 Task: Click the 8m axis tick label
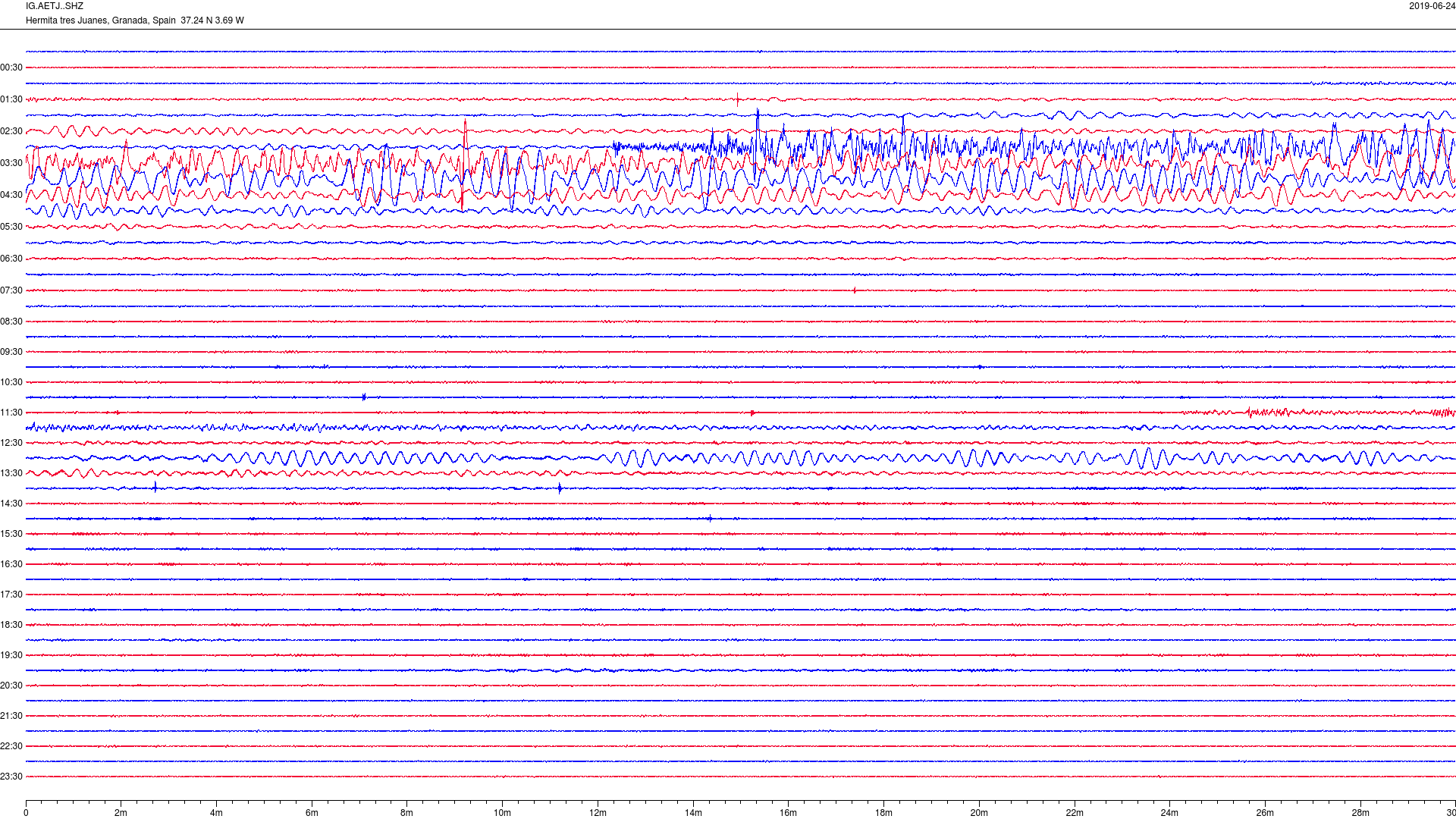407,813
